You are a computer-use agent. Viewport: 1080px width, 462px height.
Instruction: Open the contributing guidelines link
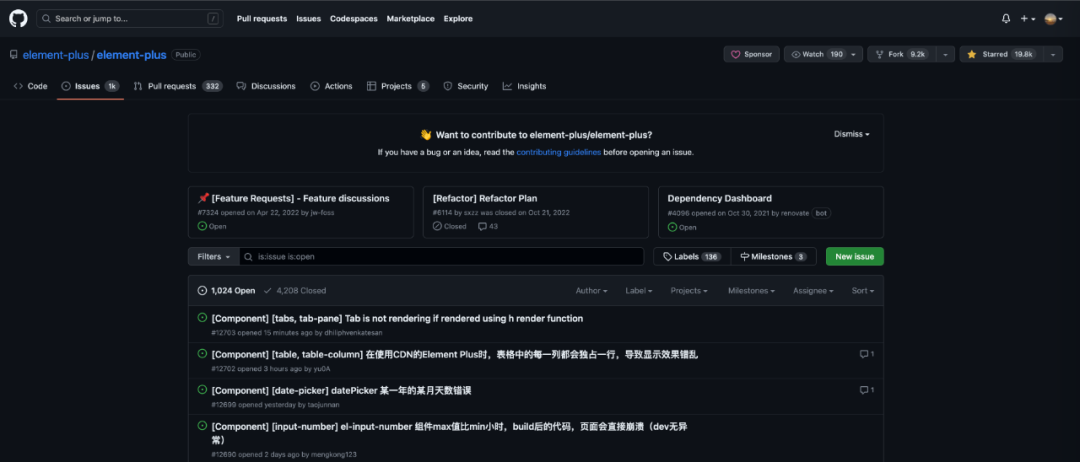[x=559, y=152]
